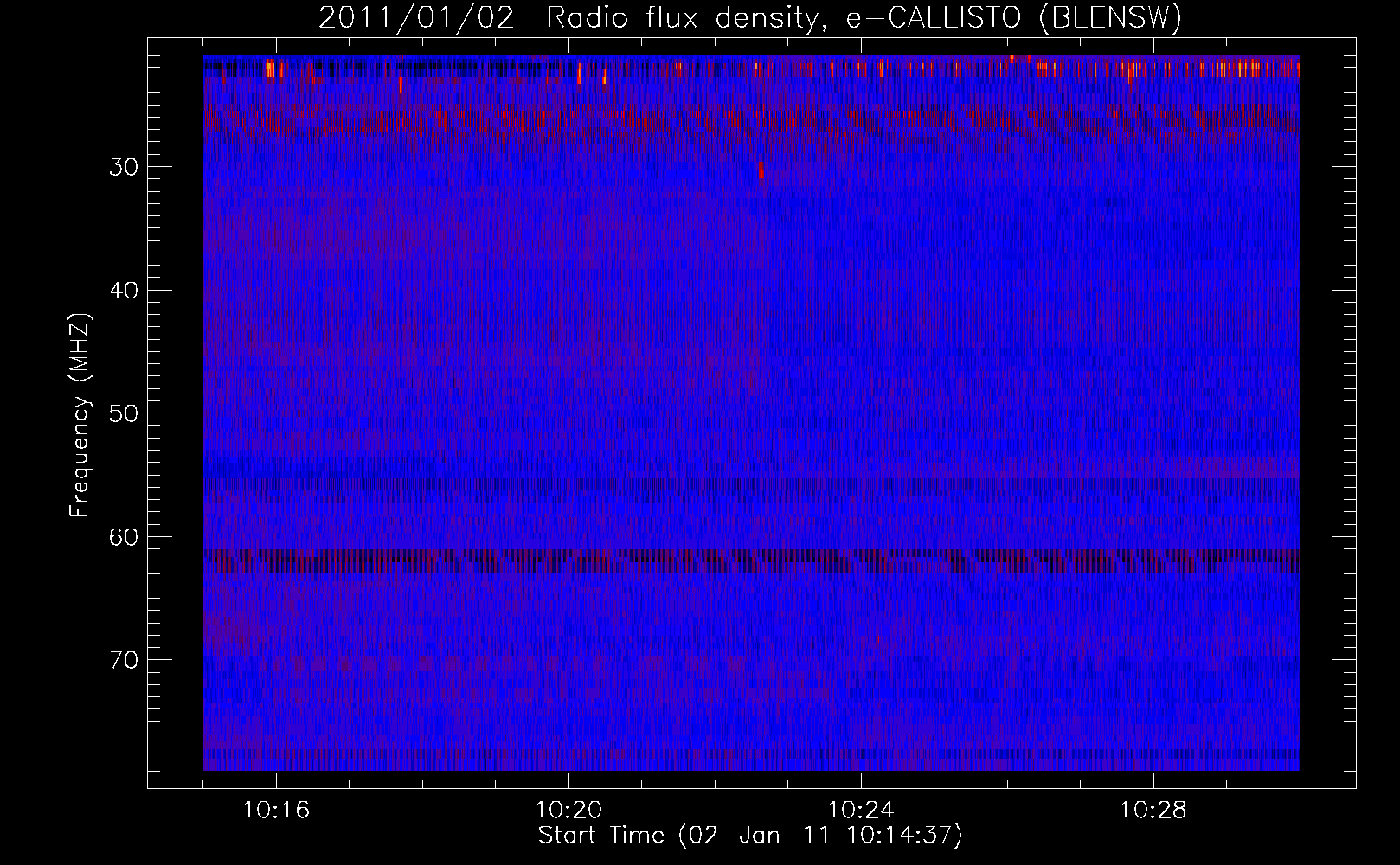Click the 40 MHz frequency tick label

pyautogui.click(x=124, y=291)
